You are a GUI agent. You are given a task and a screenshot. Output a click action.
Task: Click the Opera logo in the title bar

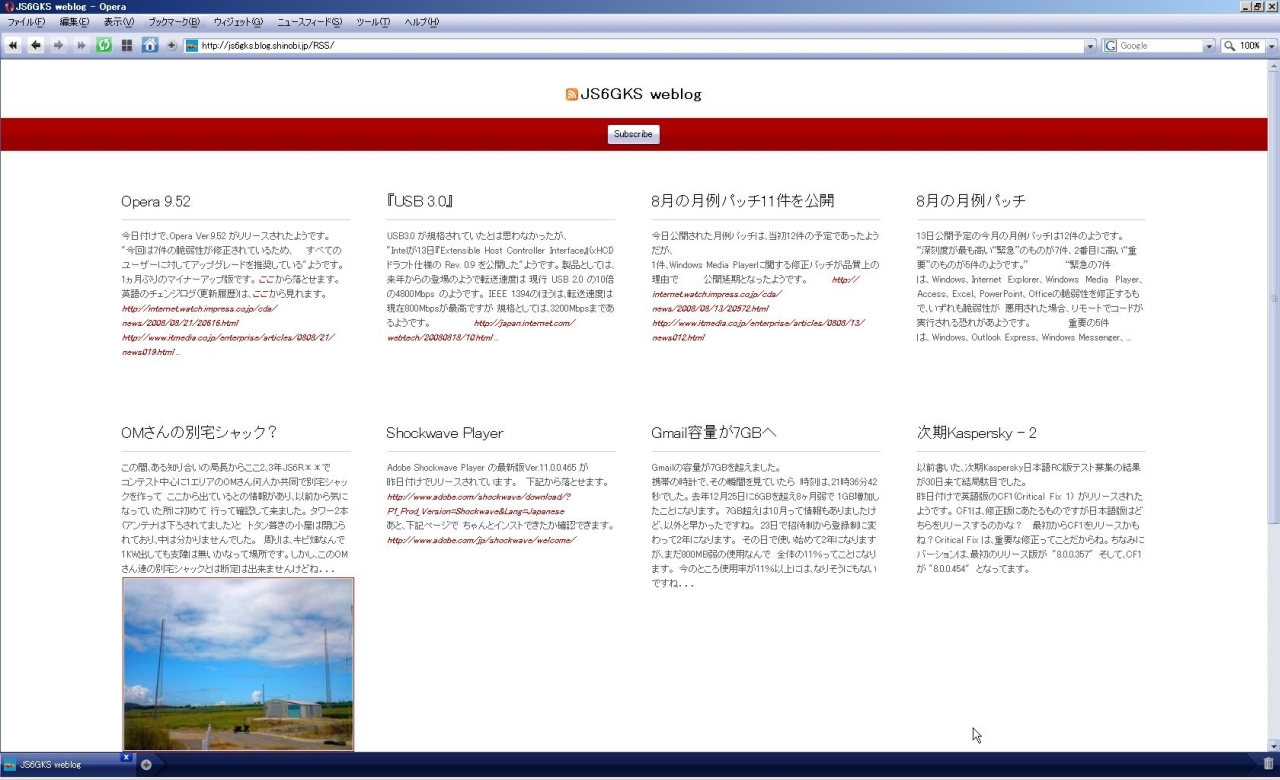click(8, 6)
